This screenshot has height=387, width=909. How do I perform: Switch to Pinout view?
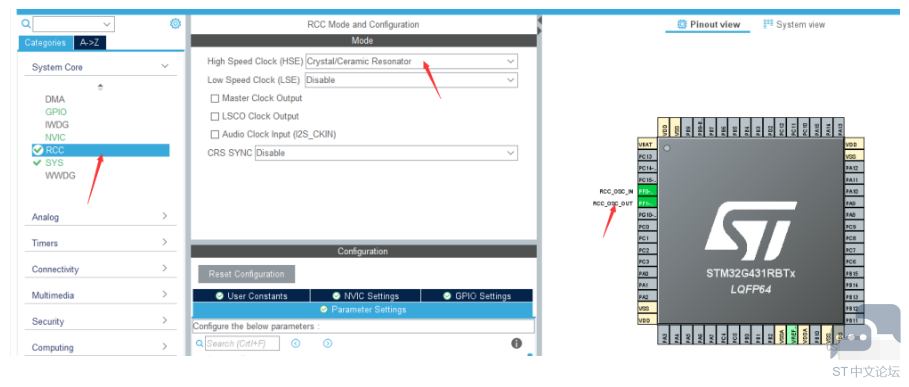(x=708, y=24)
